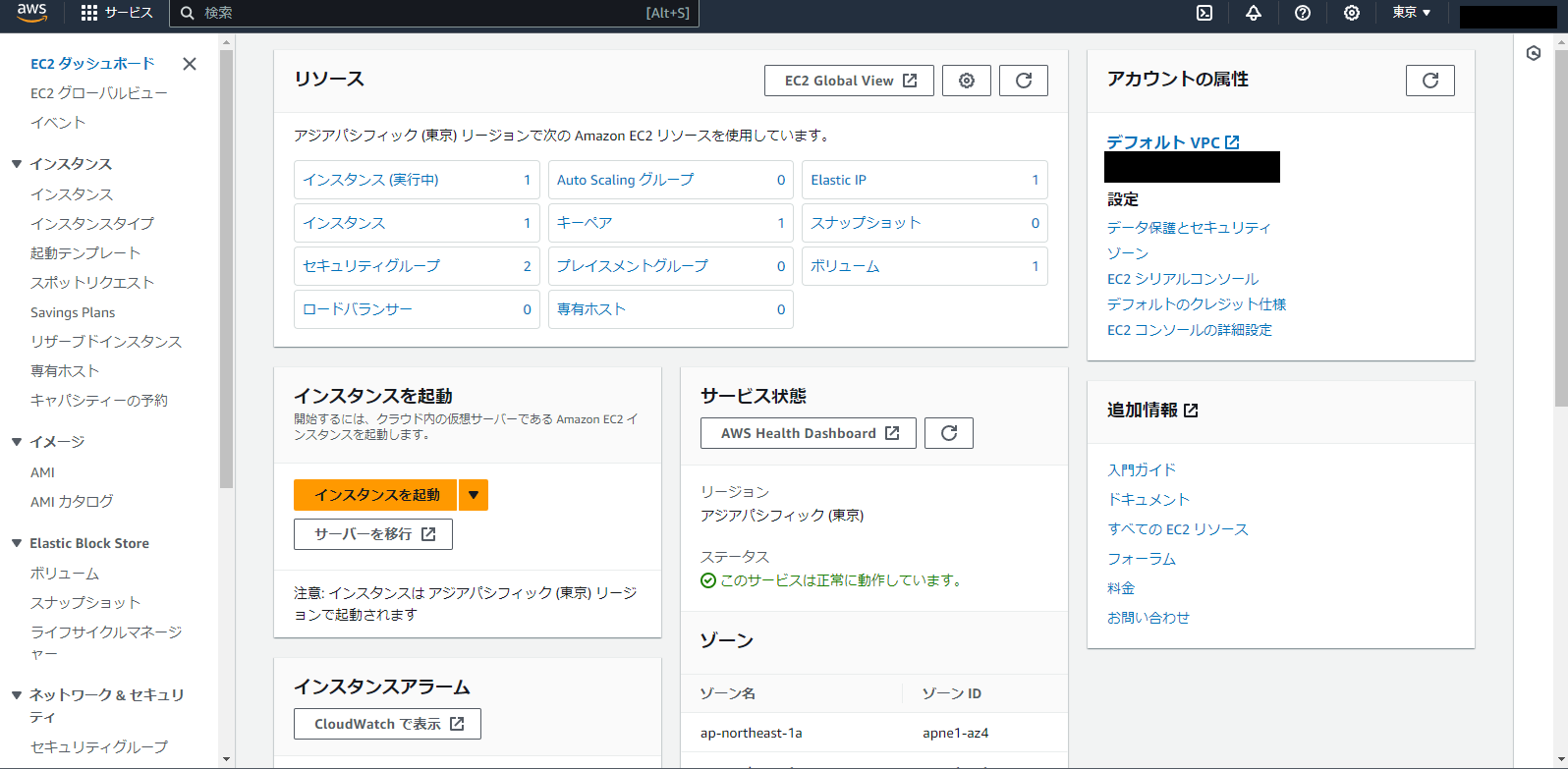Screen dimensions: 1568x769
Task: Select ライフサイクルマネージャー in sidebar
Action: point(106,642)
